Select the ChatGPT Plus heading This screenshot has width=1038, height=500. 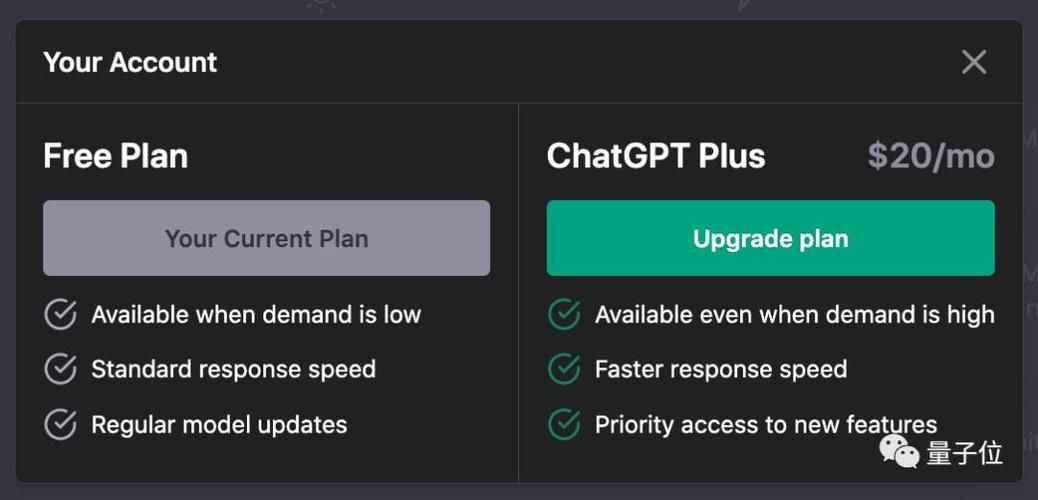[x=656, y=156]
